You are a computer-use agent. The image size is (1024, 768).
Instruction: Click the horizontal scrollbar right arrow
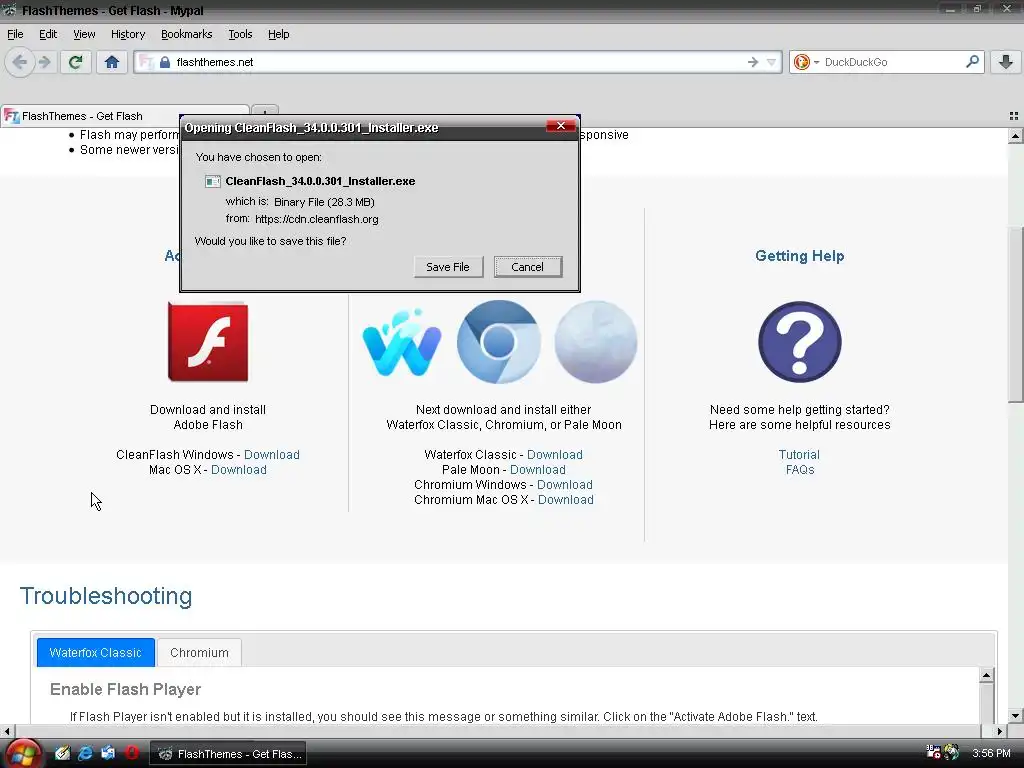[x=1000, y=731]
